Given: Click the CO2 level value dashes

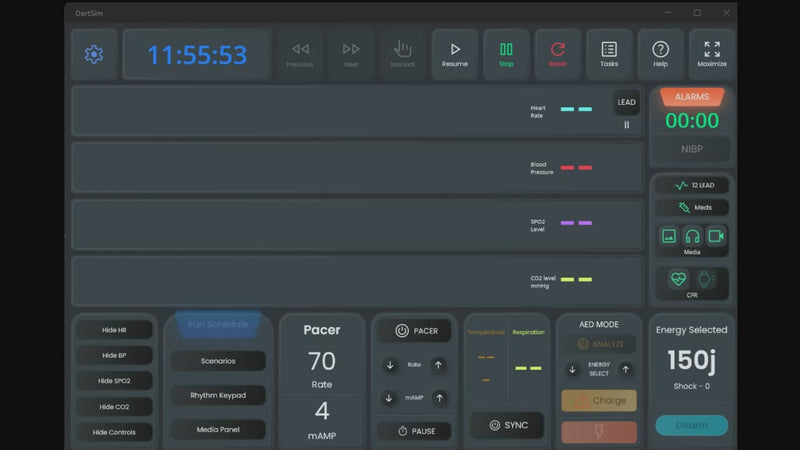Looking at the screenshot, I should point(577,279).
